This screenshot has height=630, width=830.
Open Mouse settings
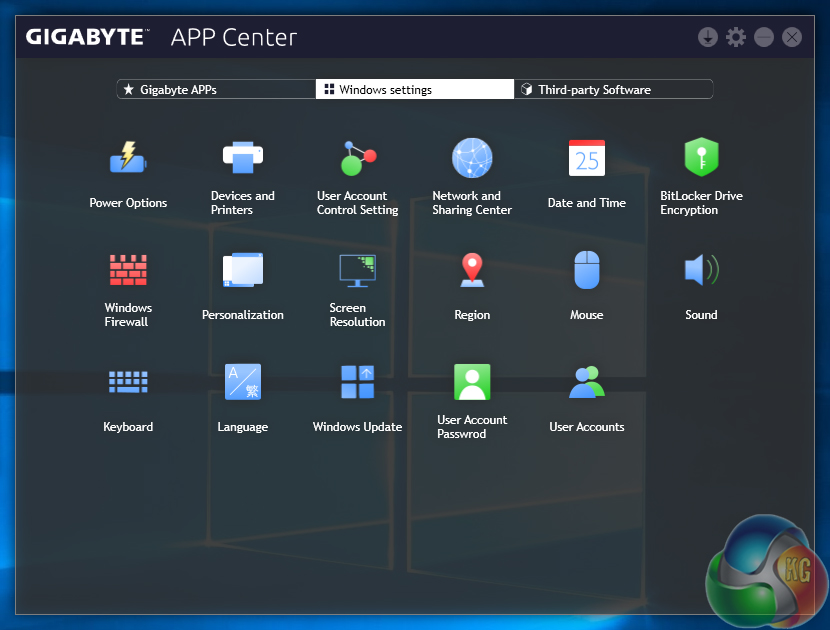tap(587, 270)
